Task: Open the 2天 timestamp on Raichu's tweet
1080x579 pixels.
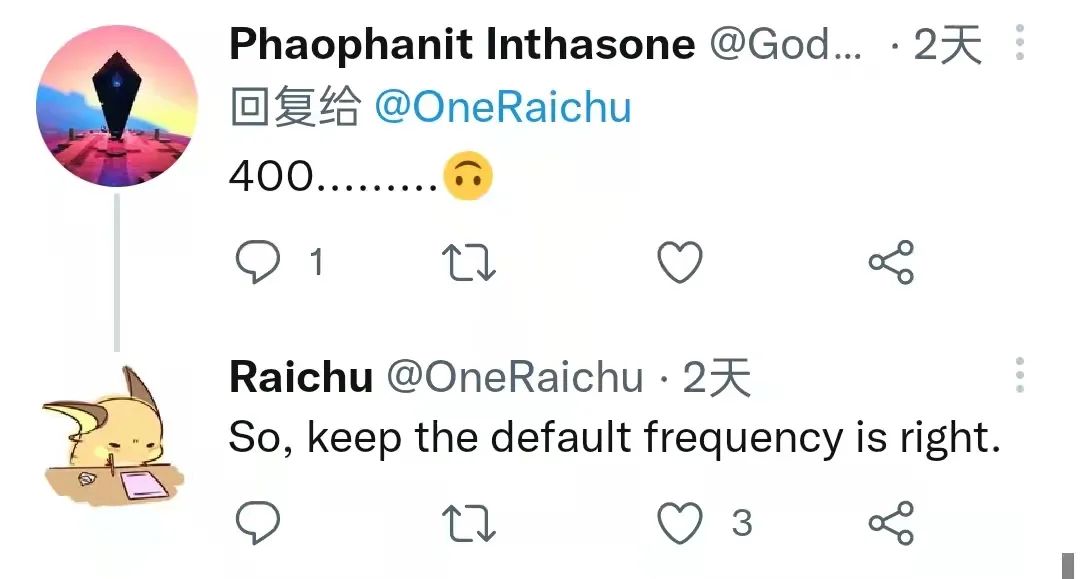Action: point(716,377)
